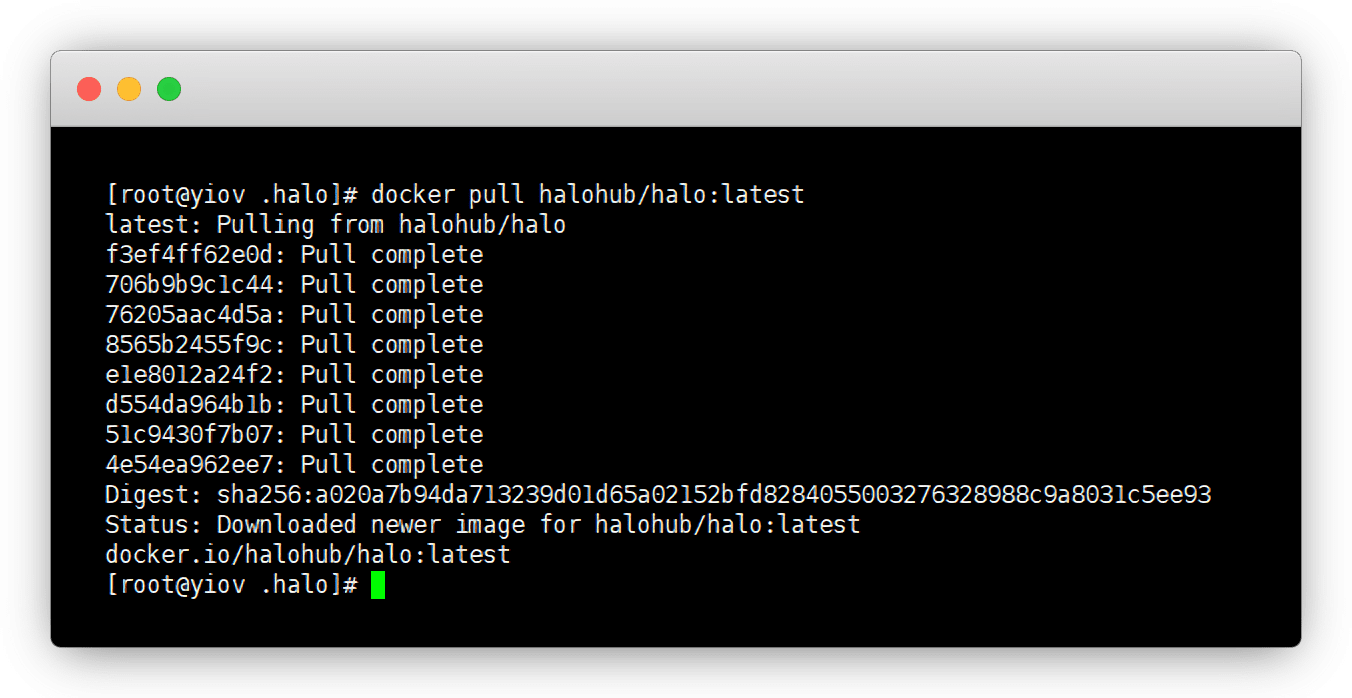Click the 'docker.io/halohub/halo:latest' output line

[307, 554]
